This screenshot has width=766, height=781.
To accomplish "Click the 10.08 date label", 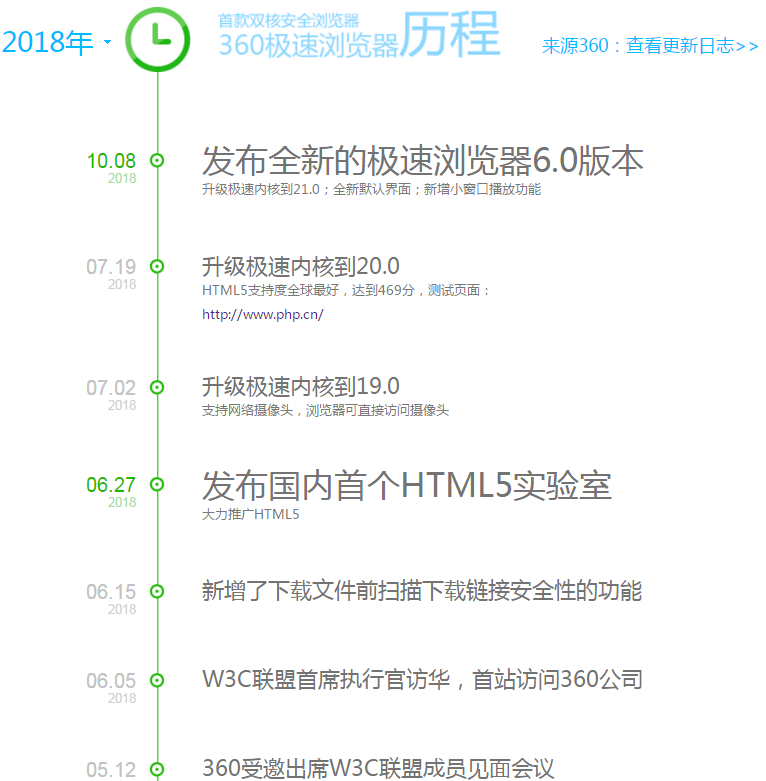I will (x=111, y=161).
